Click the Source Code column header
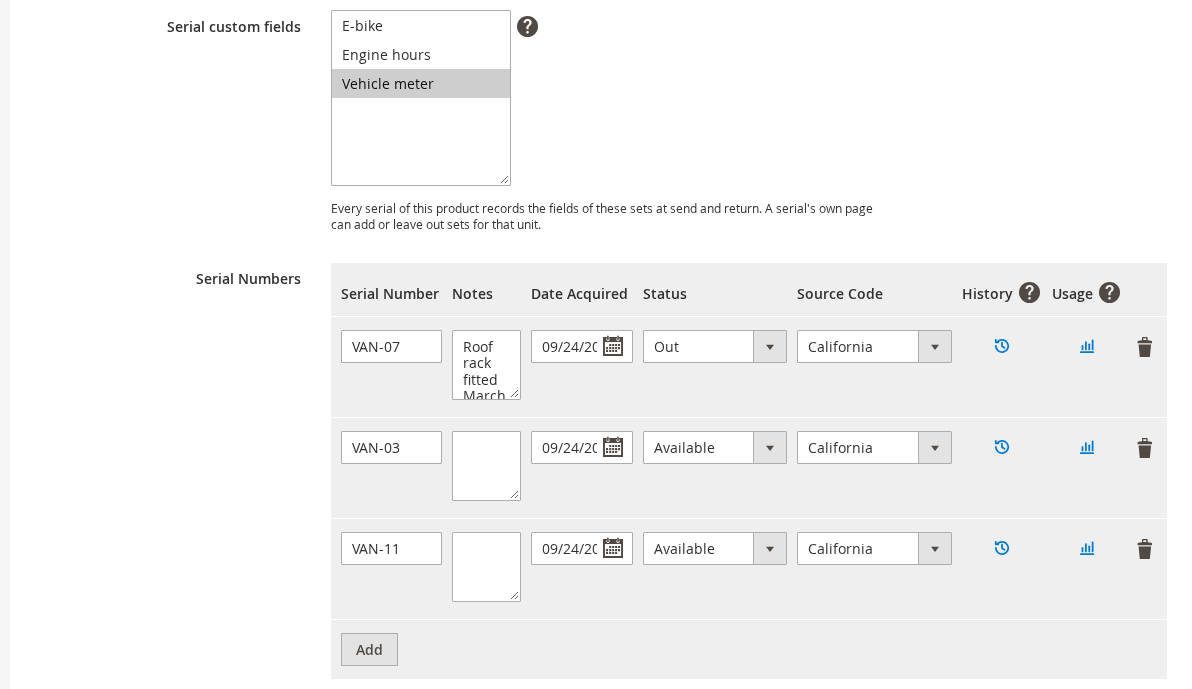Viewport: 1192px width, 689px height. click(840, 294)
